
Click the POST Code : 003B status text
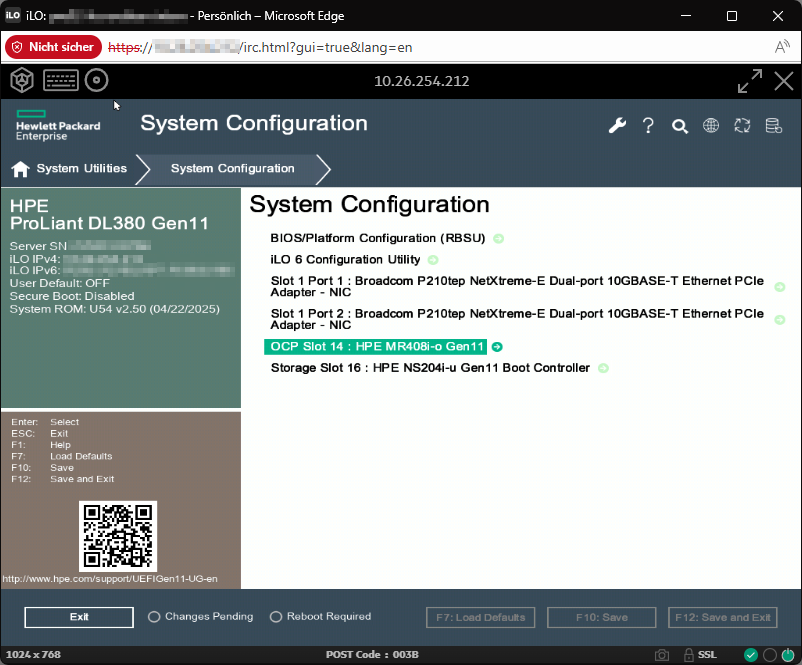tap(372, 655)
